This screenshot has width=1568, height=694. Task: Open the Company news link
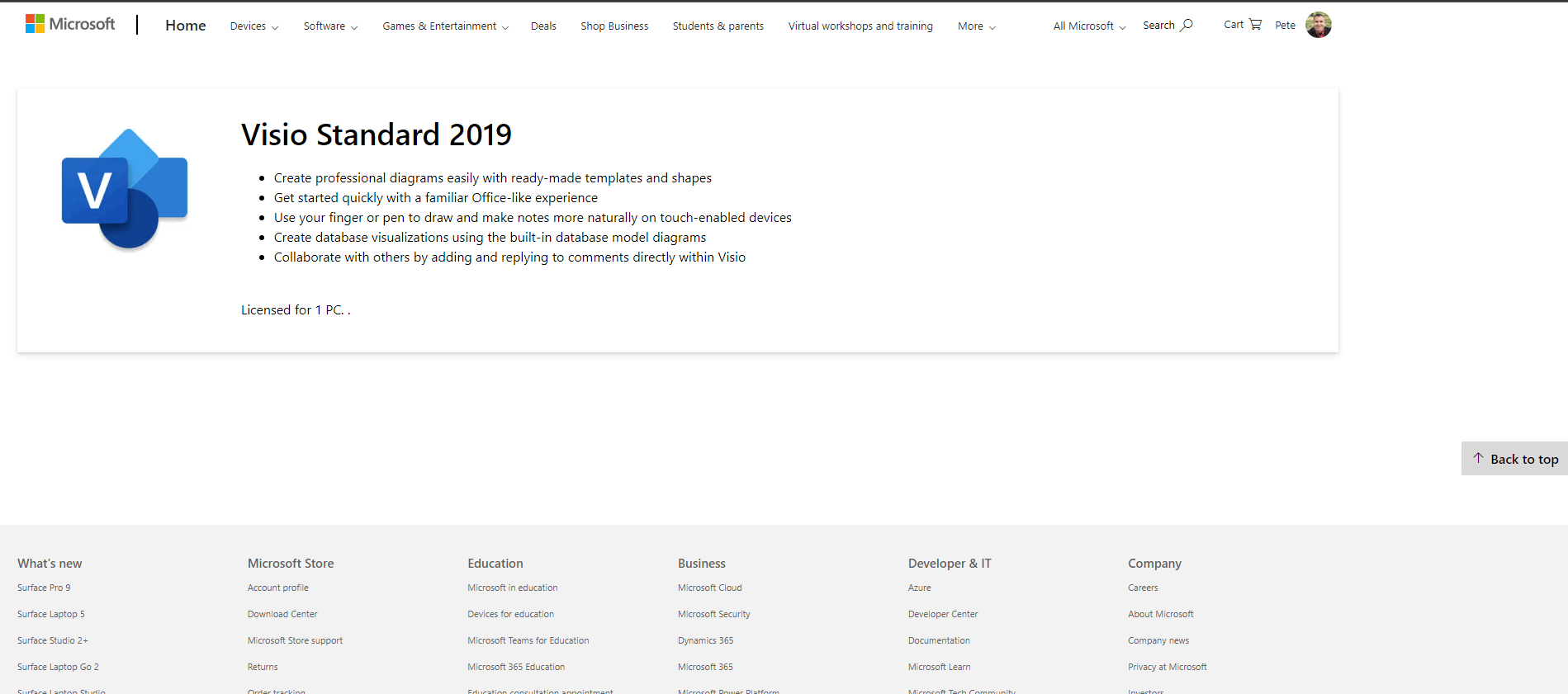pyautogui.click(x=1158, y=640)
